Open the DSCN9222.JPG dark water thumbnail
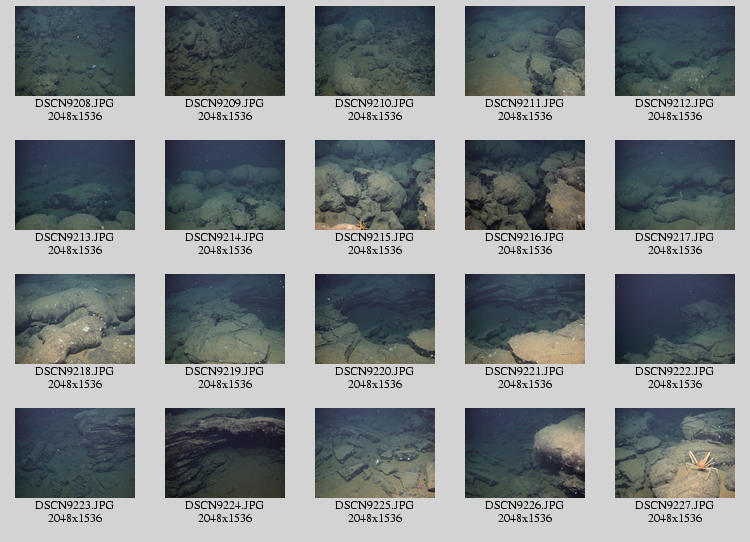Screen dimensions: 750x542 675,319
